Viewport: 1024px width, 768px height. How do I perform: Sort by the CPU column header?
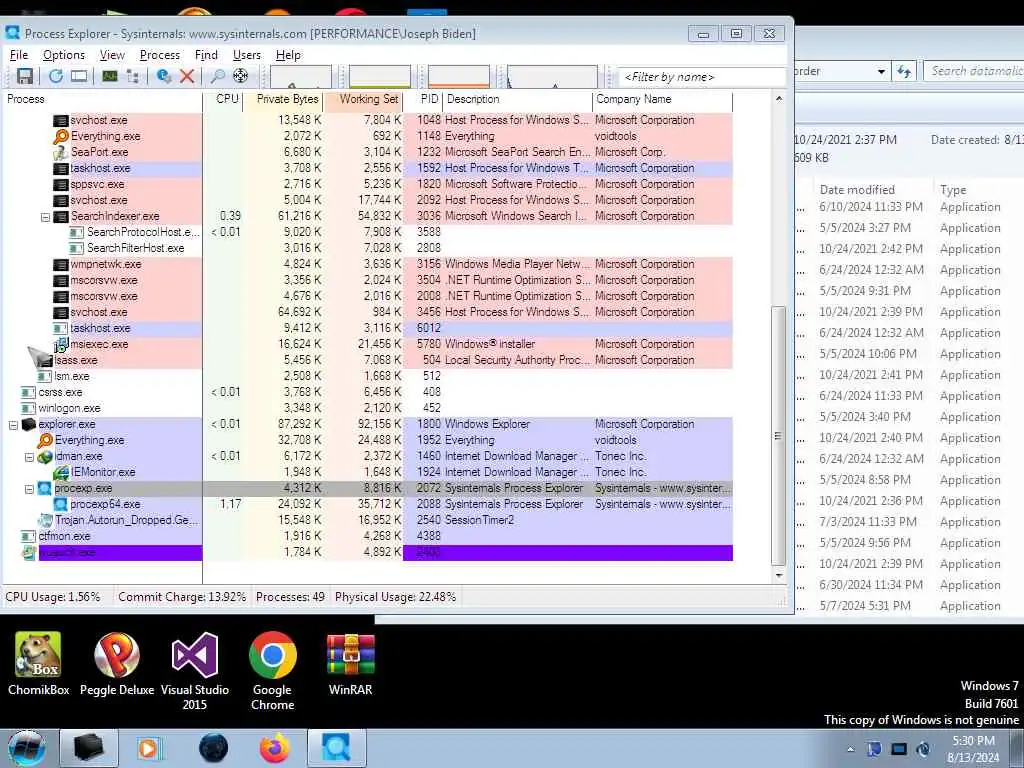[223, 99]
